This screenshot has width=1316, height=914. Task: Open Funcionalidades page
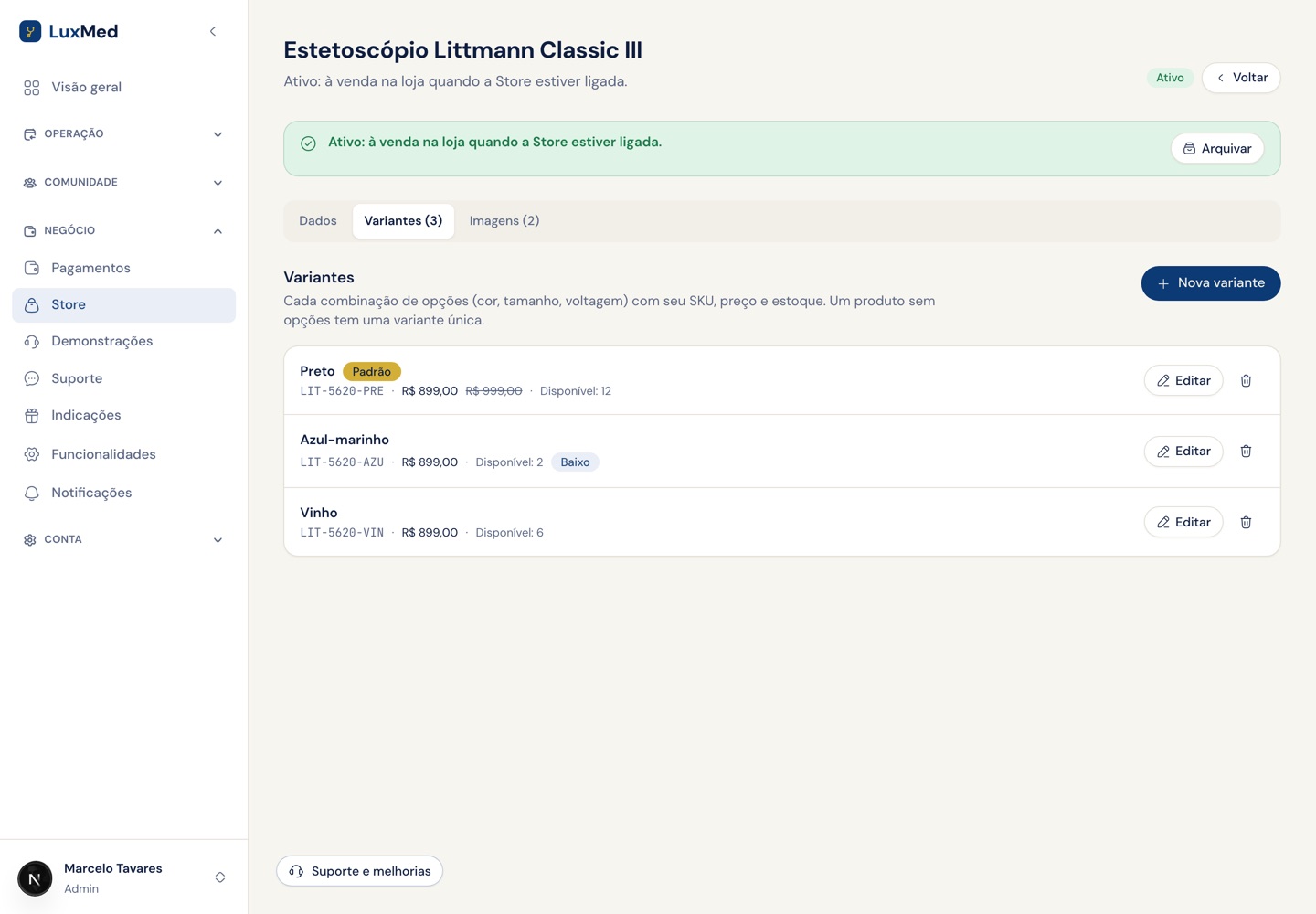point(124,454)
